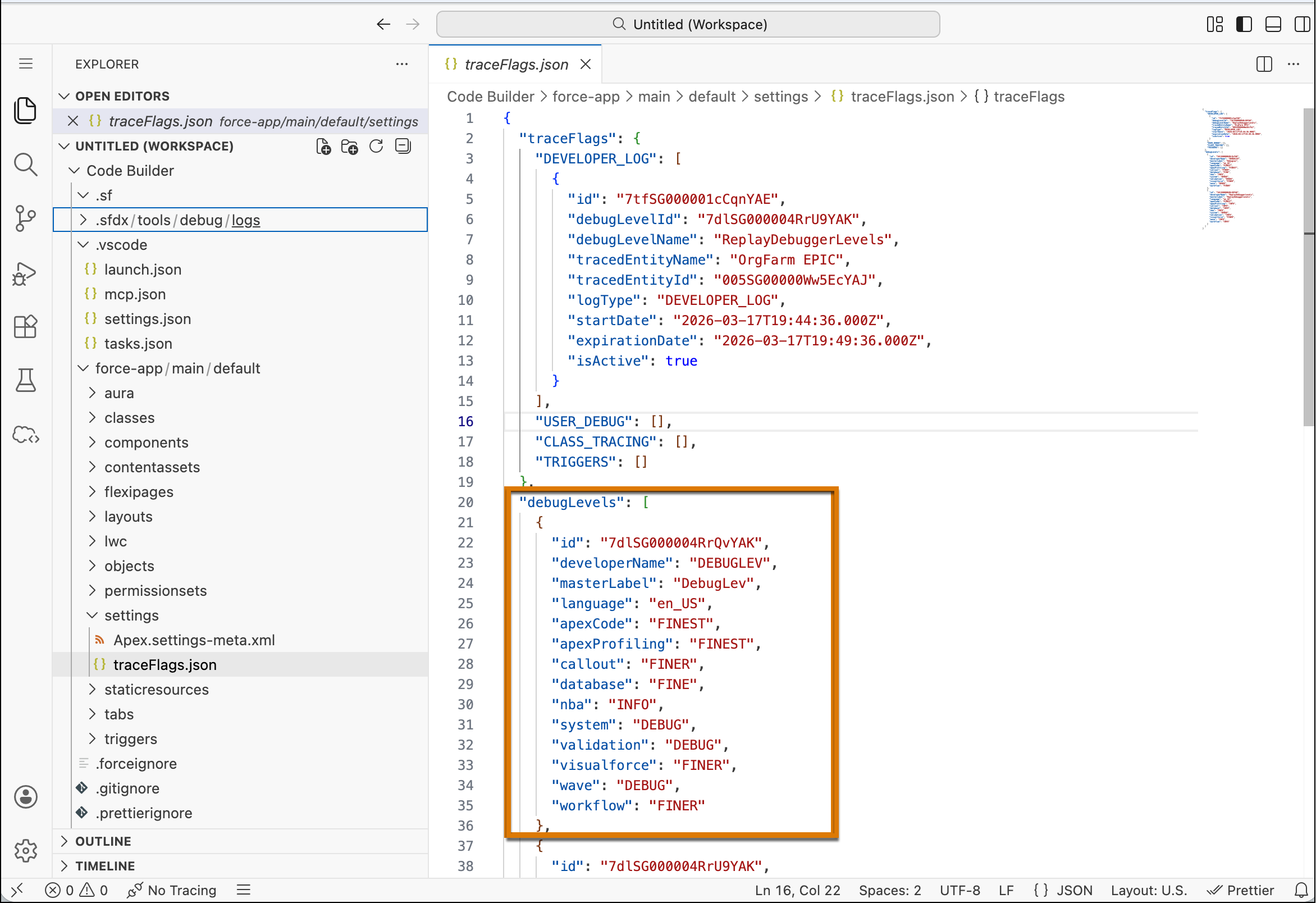Collapse the Code Builder folder
Image resolution: width=1316 pixels, height=903 pixels.
[74, 171]
